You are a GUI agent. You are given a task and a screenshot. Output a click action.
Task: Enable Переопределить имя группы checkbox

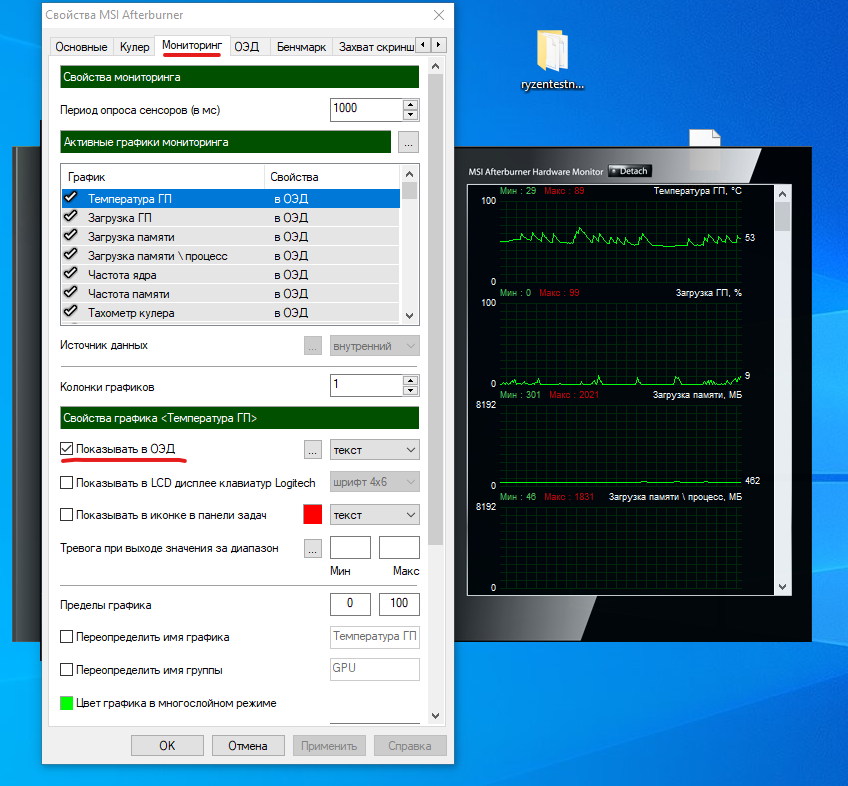tap(67, 670)
